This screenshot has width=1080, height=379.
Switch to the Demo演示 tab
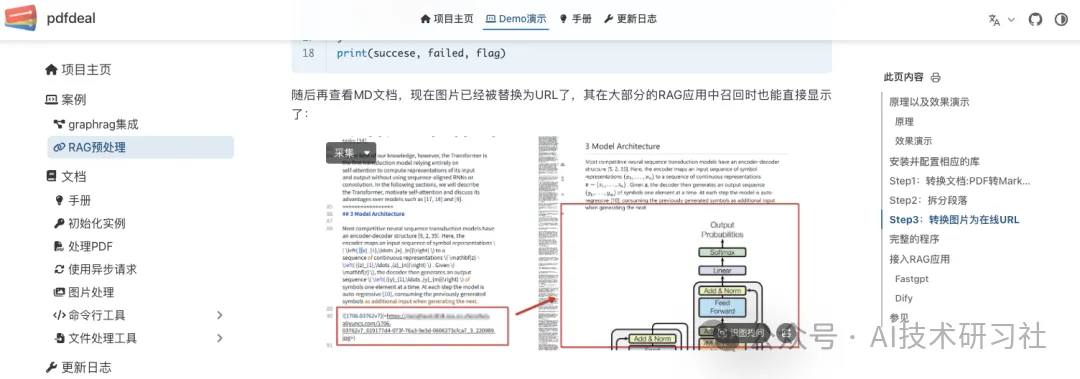click(x=516, y=19)
